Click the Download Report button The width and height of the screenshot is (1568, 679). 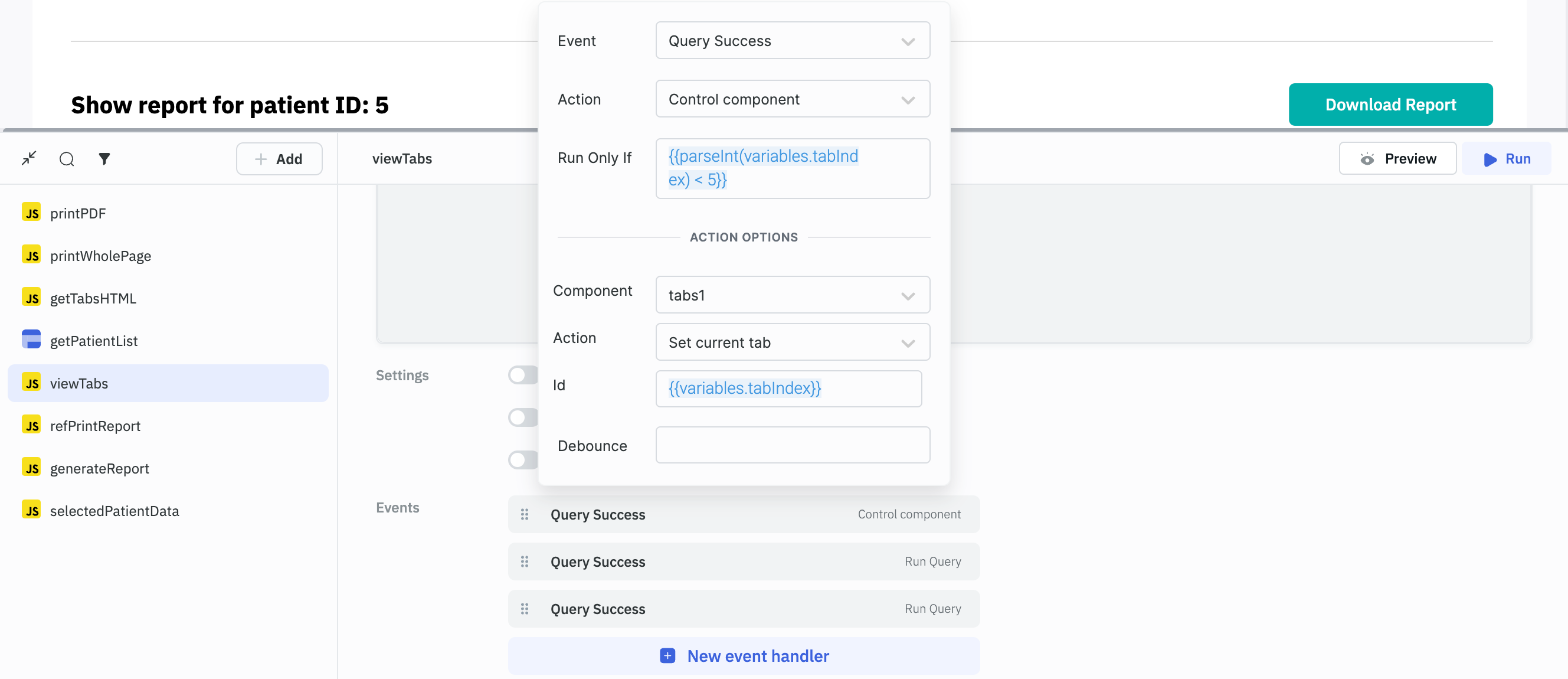point(1390,105)
